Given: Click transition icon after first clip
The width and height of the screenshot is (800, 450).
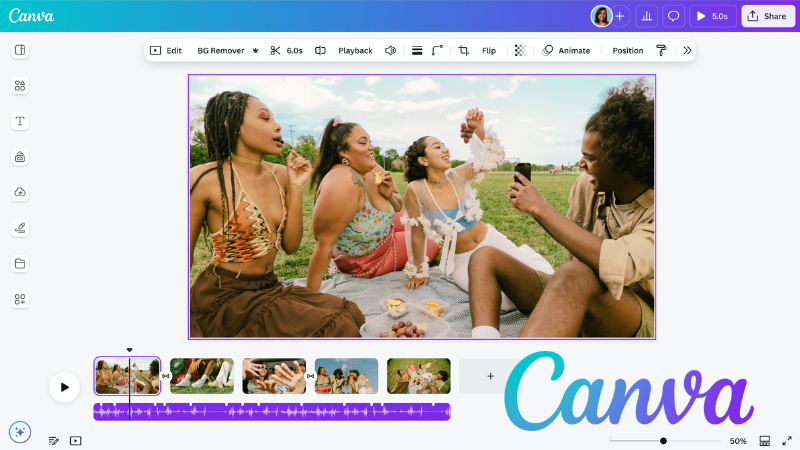Looking at the screenshot, I should pos(166,376).
